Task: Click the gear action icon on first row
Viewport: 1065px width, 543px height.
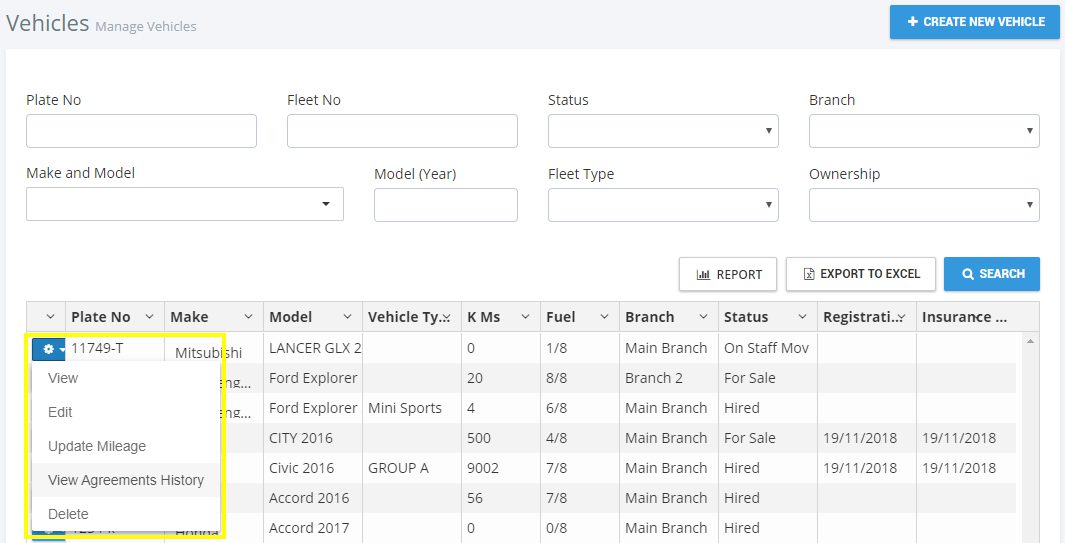Action: [49, 349]
